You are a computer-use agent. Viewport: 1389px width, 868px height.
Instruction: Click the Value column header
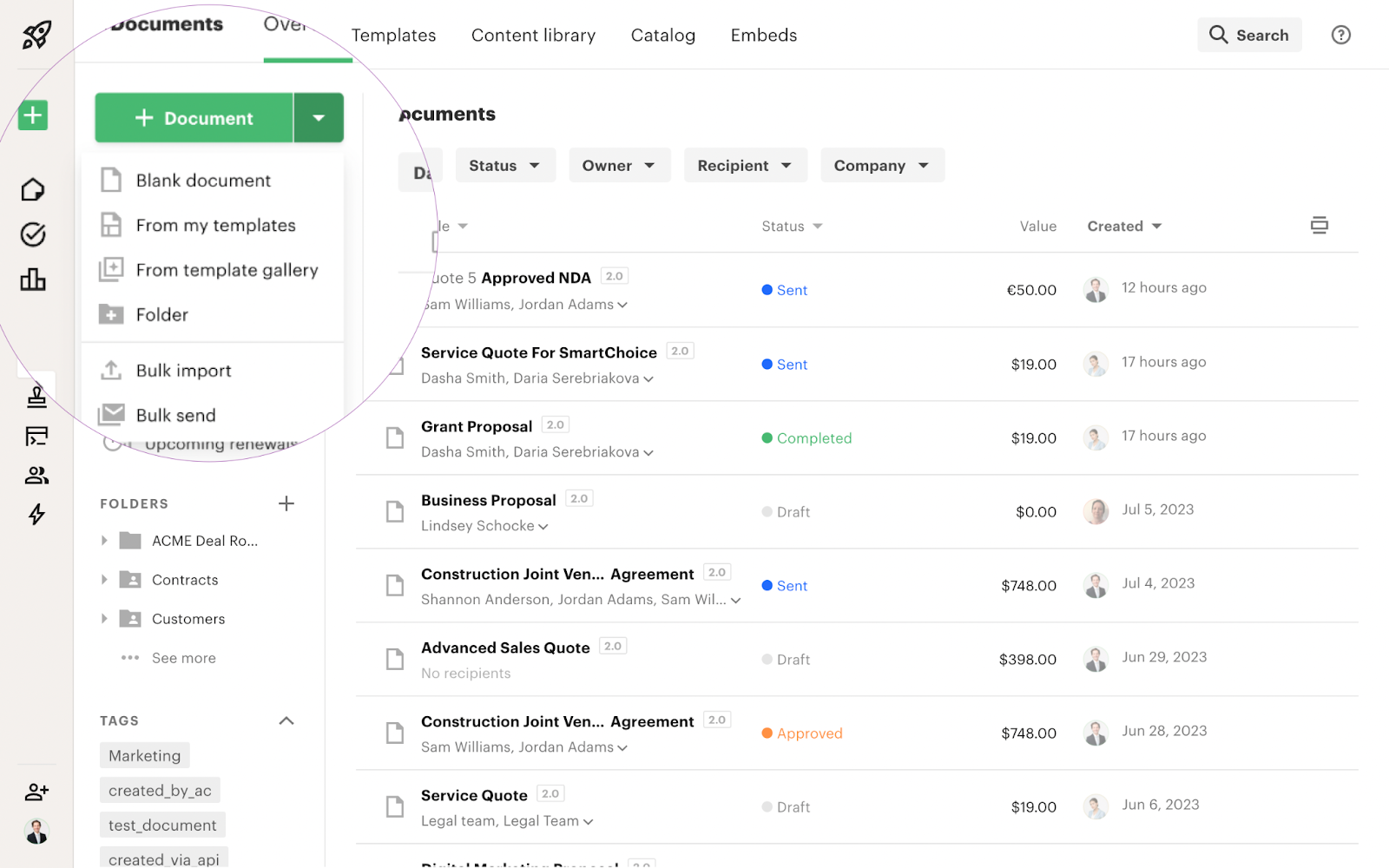1038,226
